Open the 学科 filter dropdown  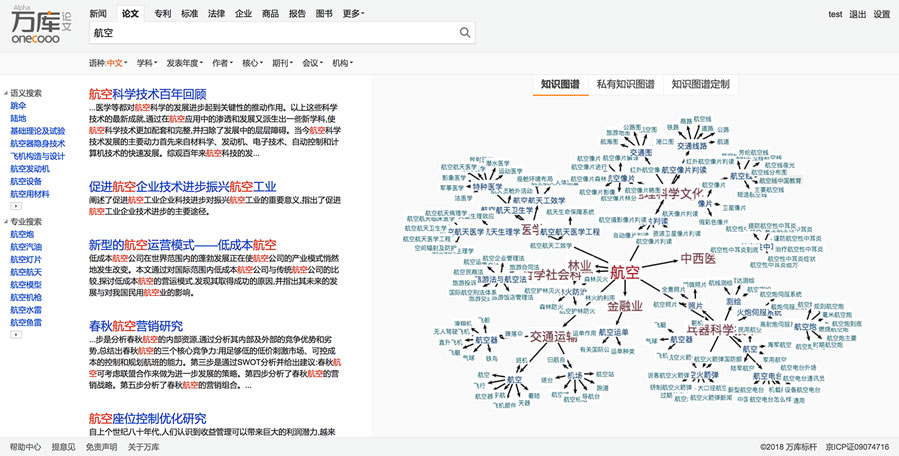pyautogui.click(x=146, y=62)
